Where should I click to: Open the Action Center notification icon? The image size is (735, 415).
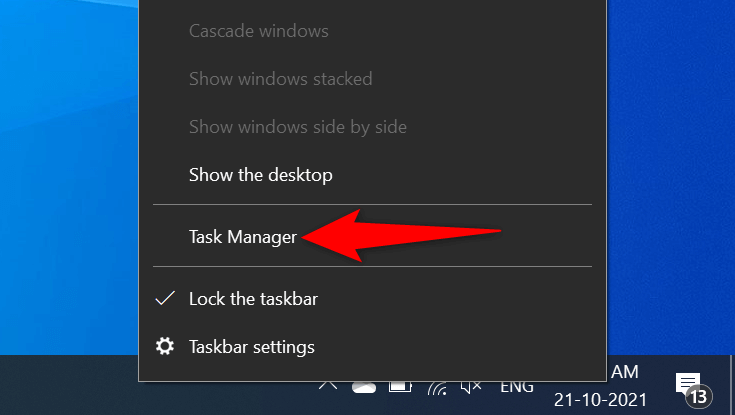(687, 384)
